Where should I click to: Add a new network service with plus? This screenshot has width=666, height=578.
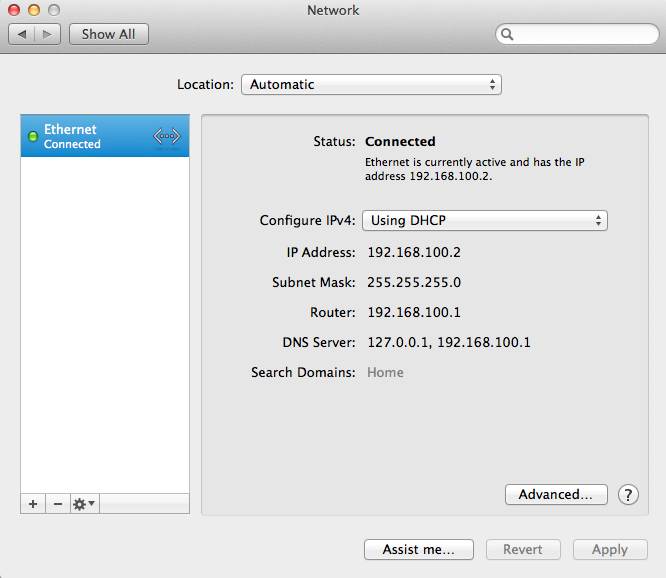pos(33,504)
